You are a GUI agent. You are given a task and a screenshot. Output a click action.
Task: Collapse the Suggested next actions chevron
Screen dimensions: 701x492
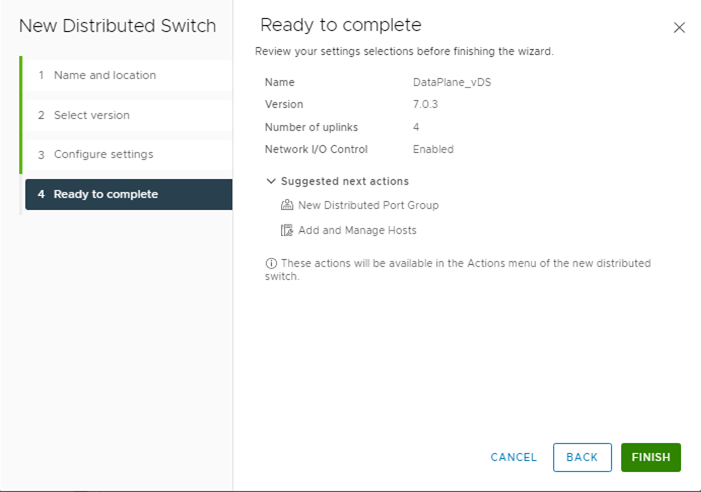pos(271,181)
